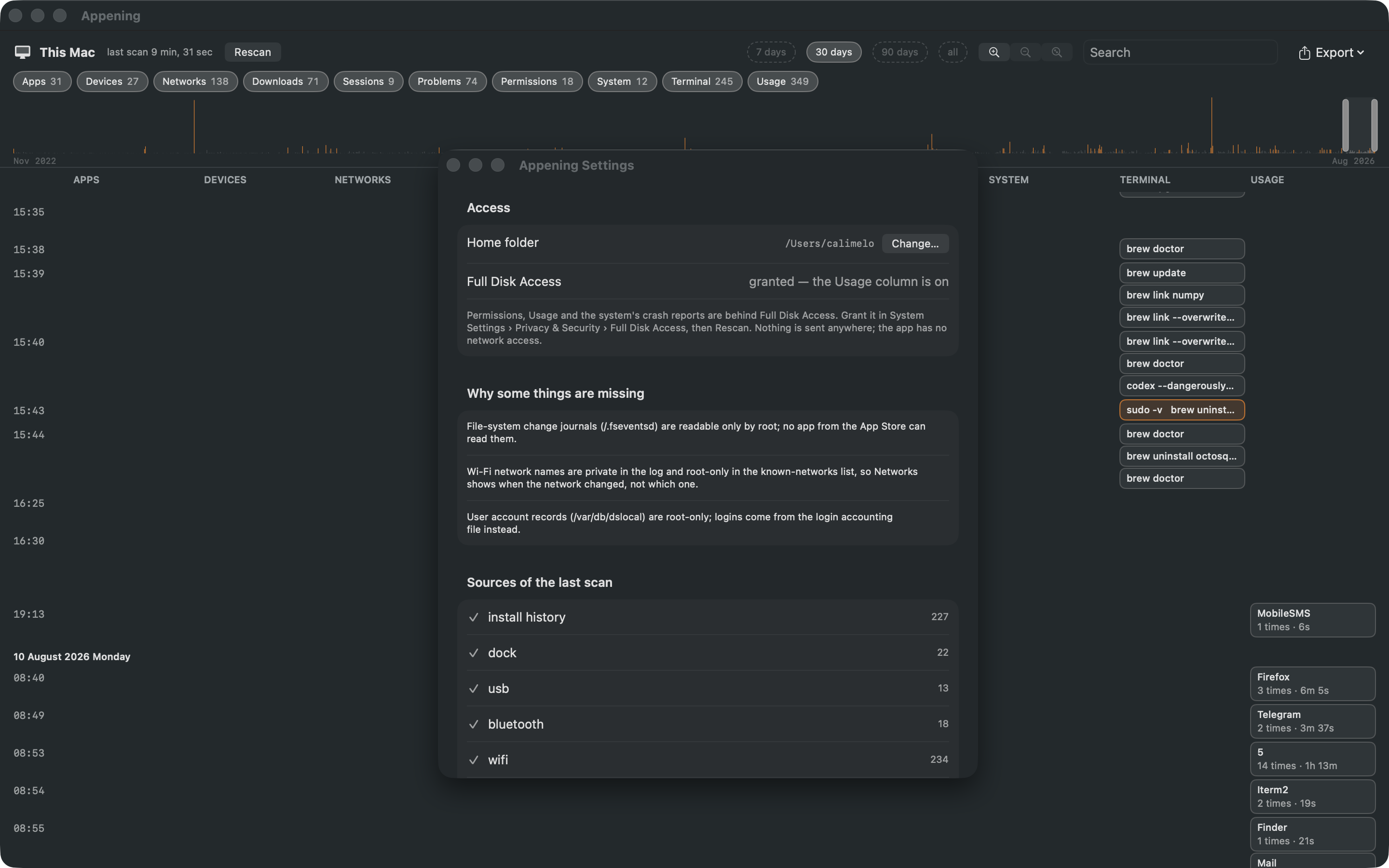This screenshot has width=1389, height=868.
Task: Toggle the Apps 31 filter chip
Action: 42,81
